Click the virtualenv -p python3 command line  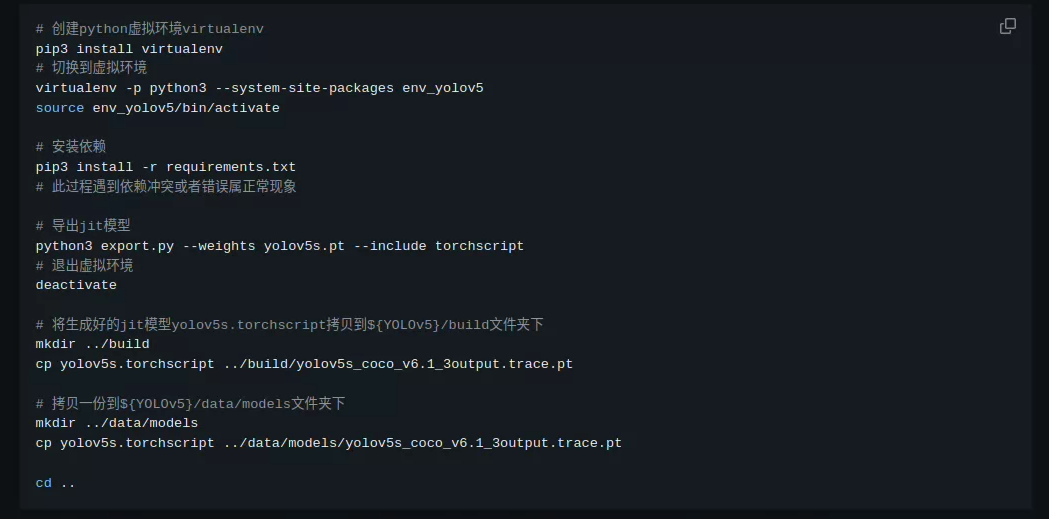tap(260, 88)
